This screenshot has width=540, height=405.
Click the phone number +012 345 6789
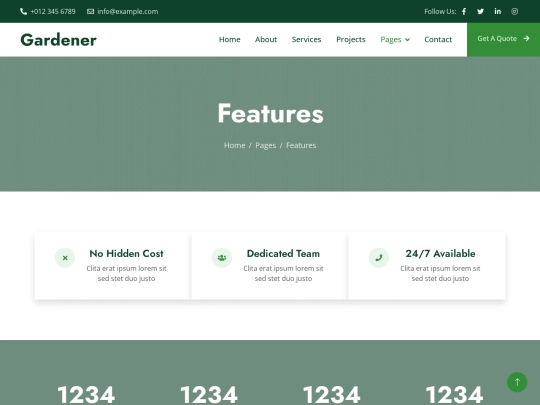coord(53,12)
